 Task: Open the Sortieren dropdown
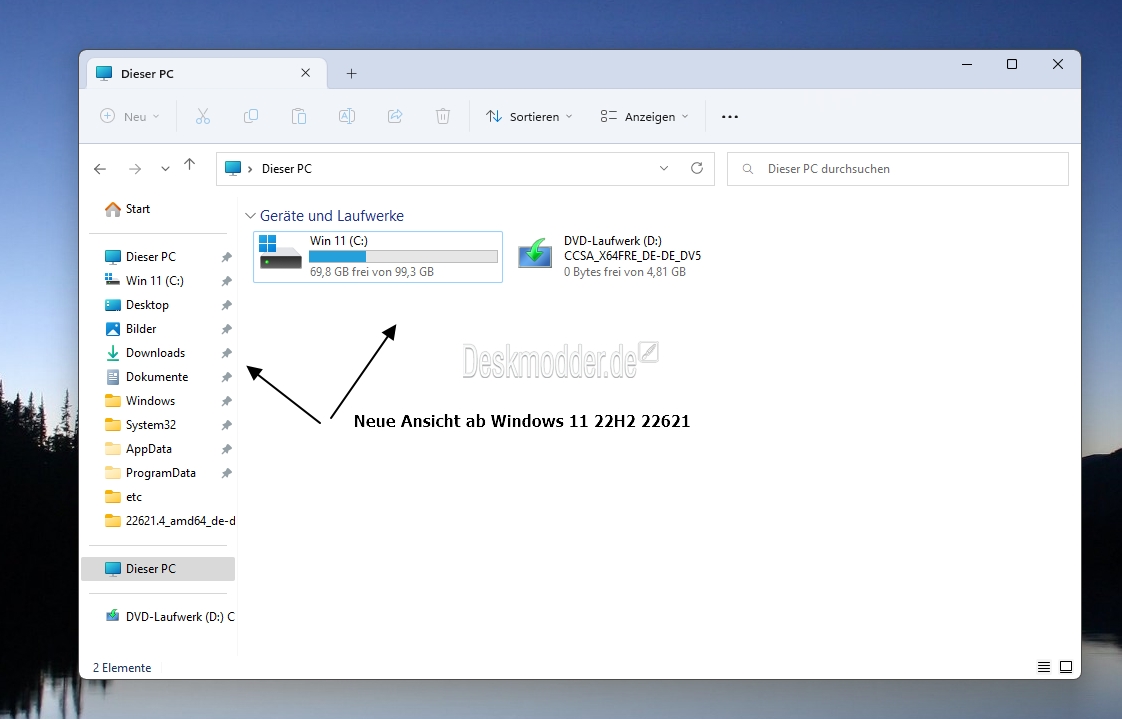click(x=529, y=117)
